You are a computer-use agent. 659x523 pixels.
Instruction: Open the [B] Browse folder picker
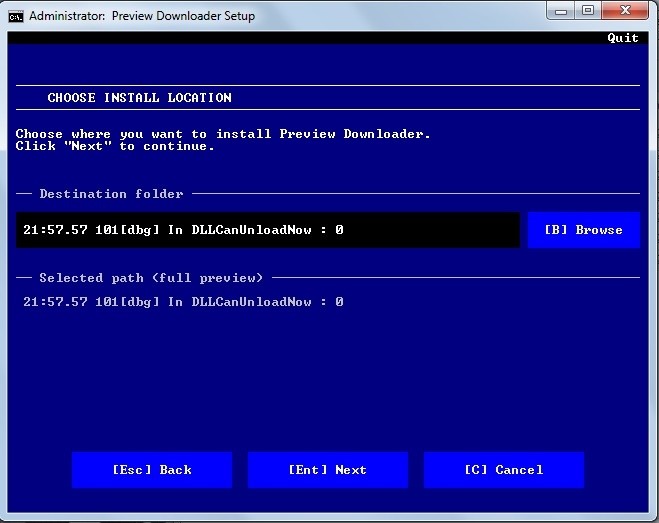584,230
